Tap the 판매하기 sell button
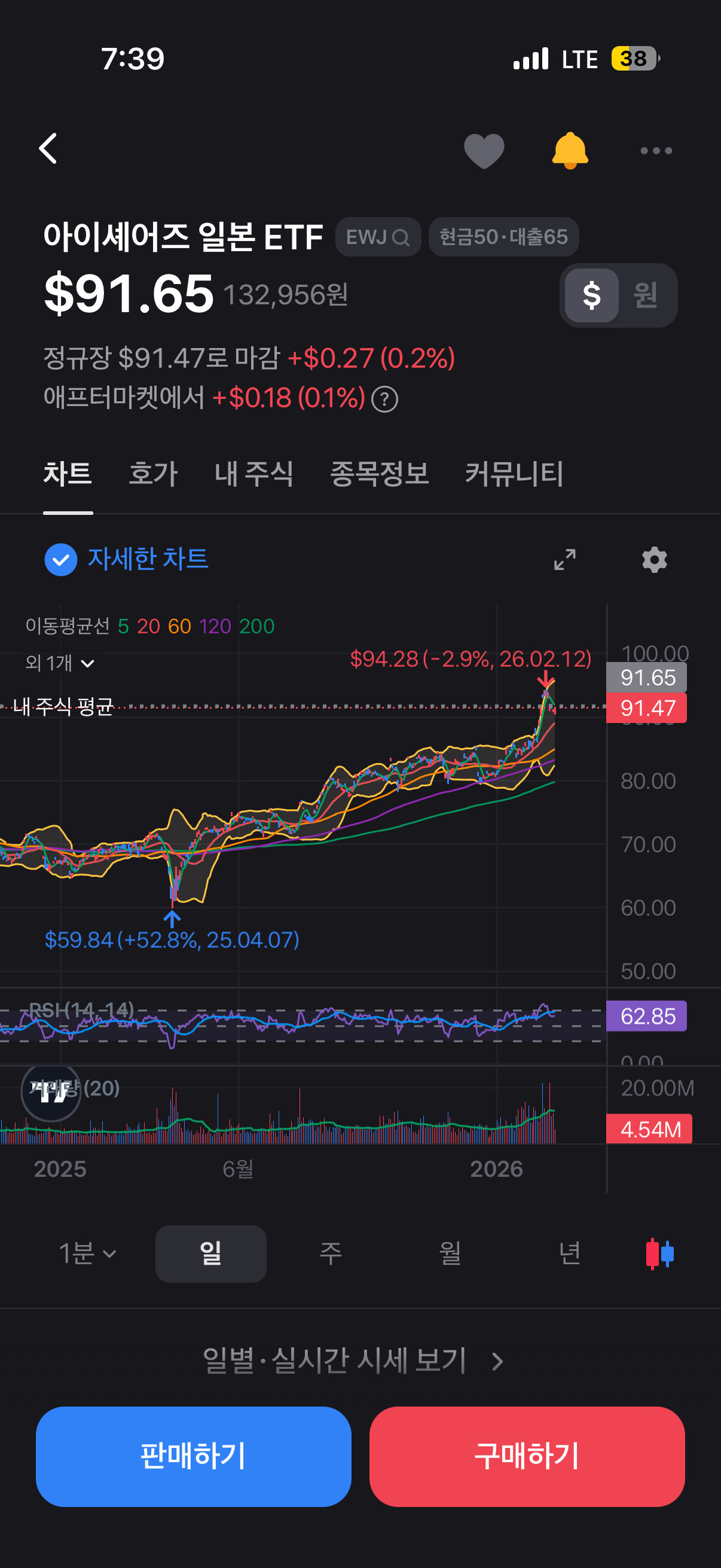Image resolution: width=721 pixels, height=1568 pixels. (194, 1457)
